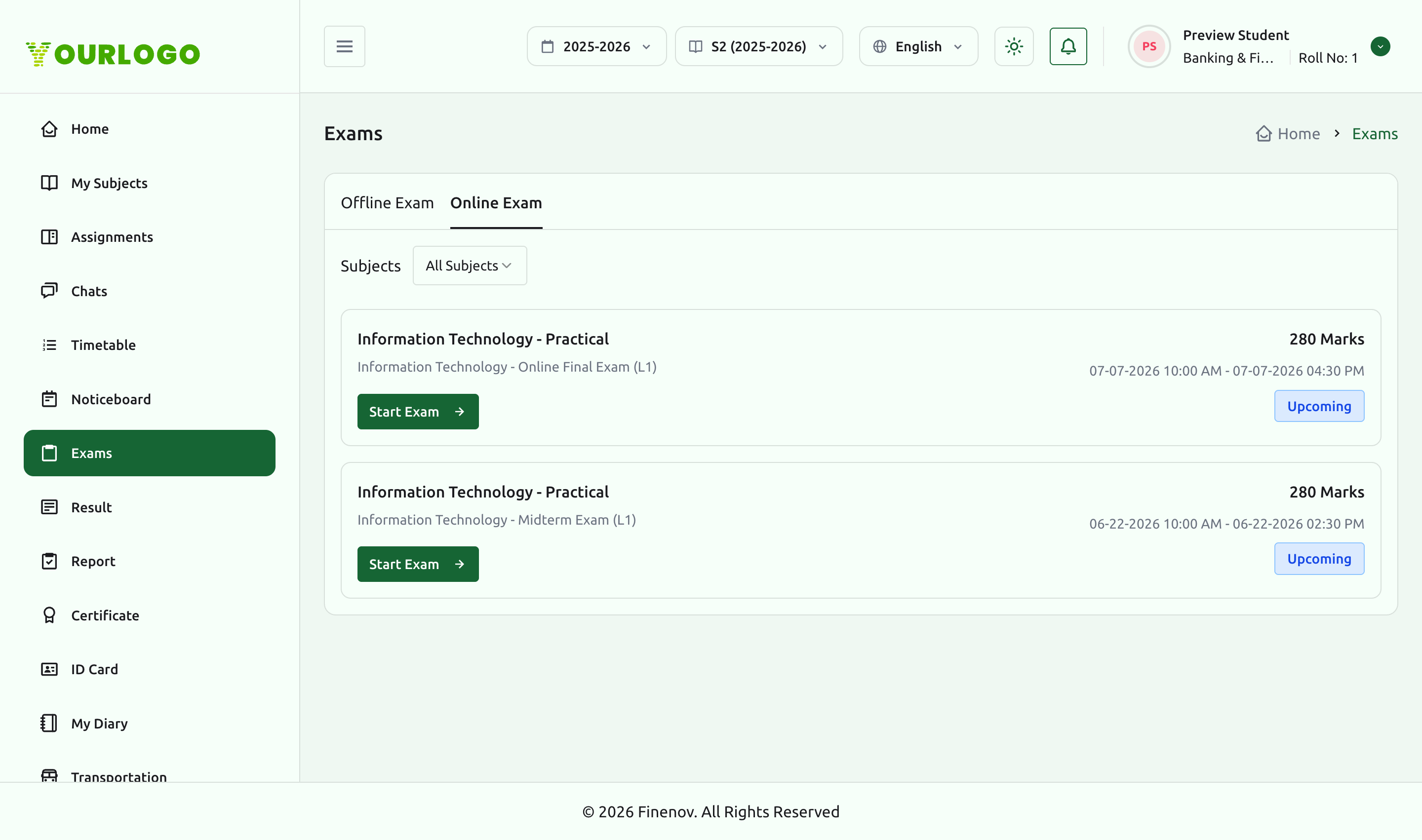Click the Exams clipboard icon
Viewport: 1422px width, 840px height.
49,453
